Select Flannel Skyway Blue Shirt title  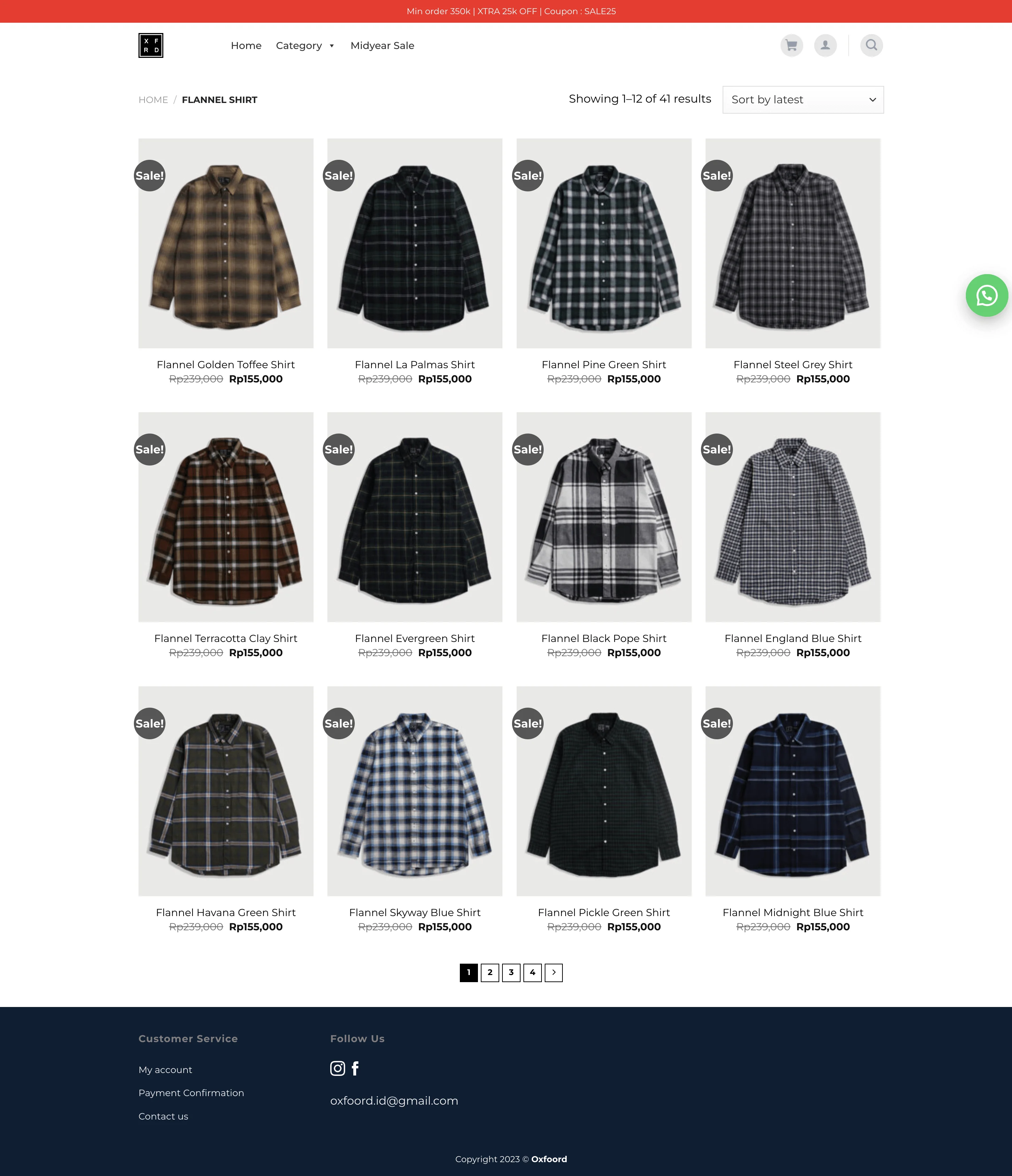tap(414, 913)
